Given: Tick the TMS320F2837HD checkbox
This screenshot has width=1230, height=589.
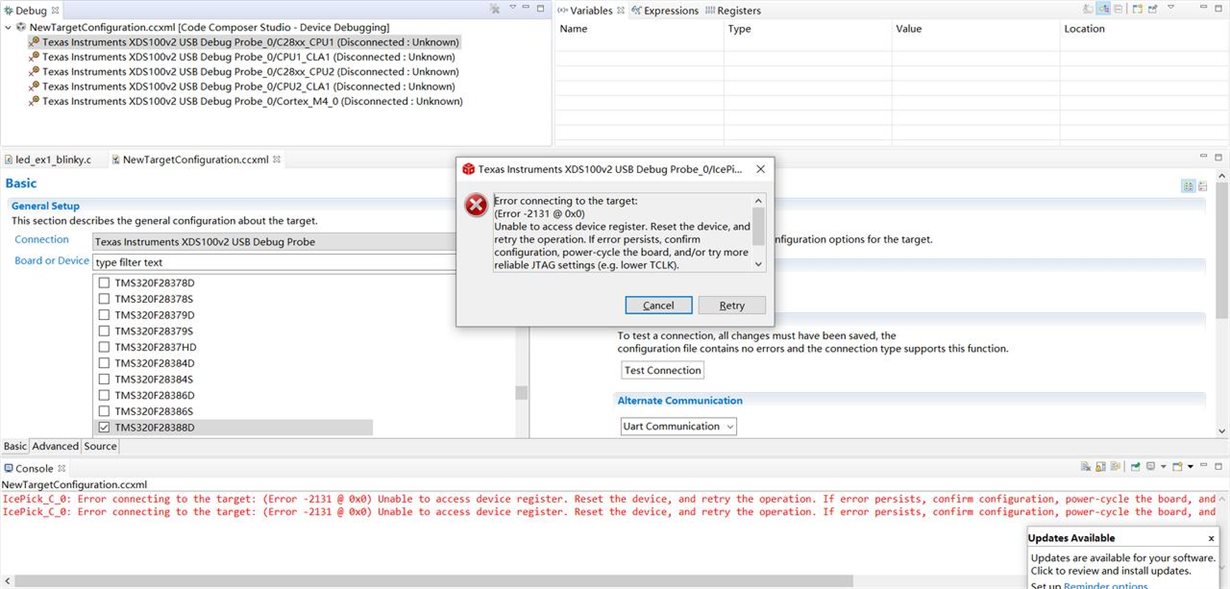Looking at the screenshot, I should point(104,347).
